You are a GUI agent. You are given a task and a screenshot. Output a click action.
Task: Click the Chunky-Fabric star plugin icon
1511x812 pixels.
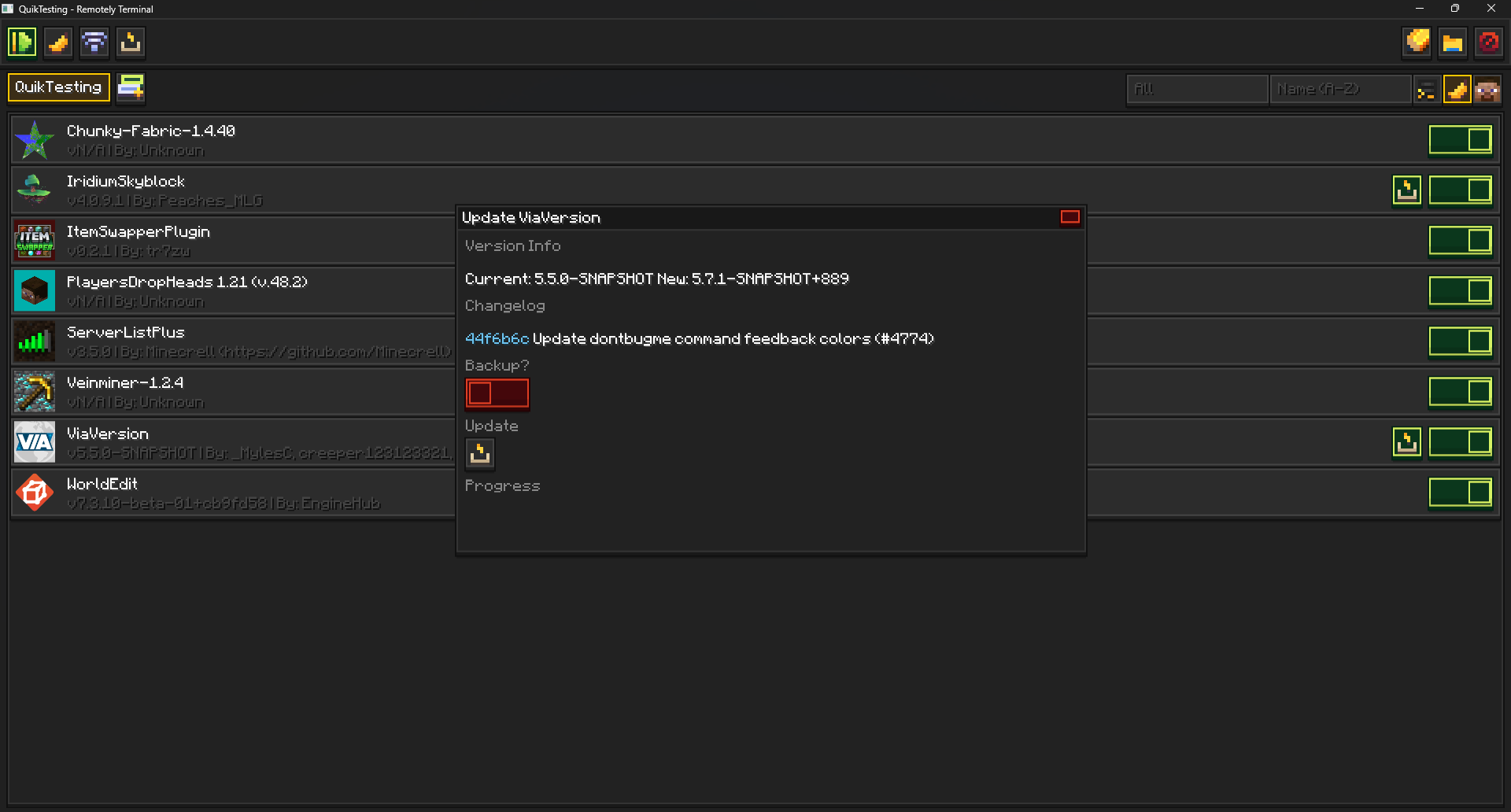(x=35, y=140)
